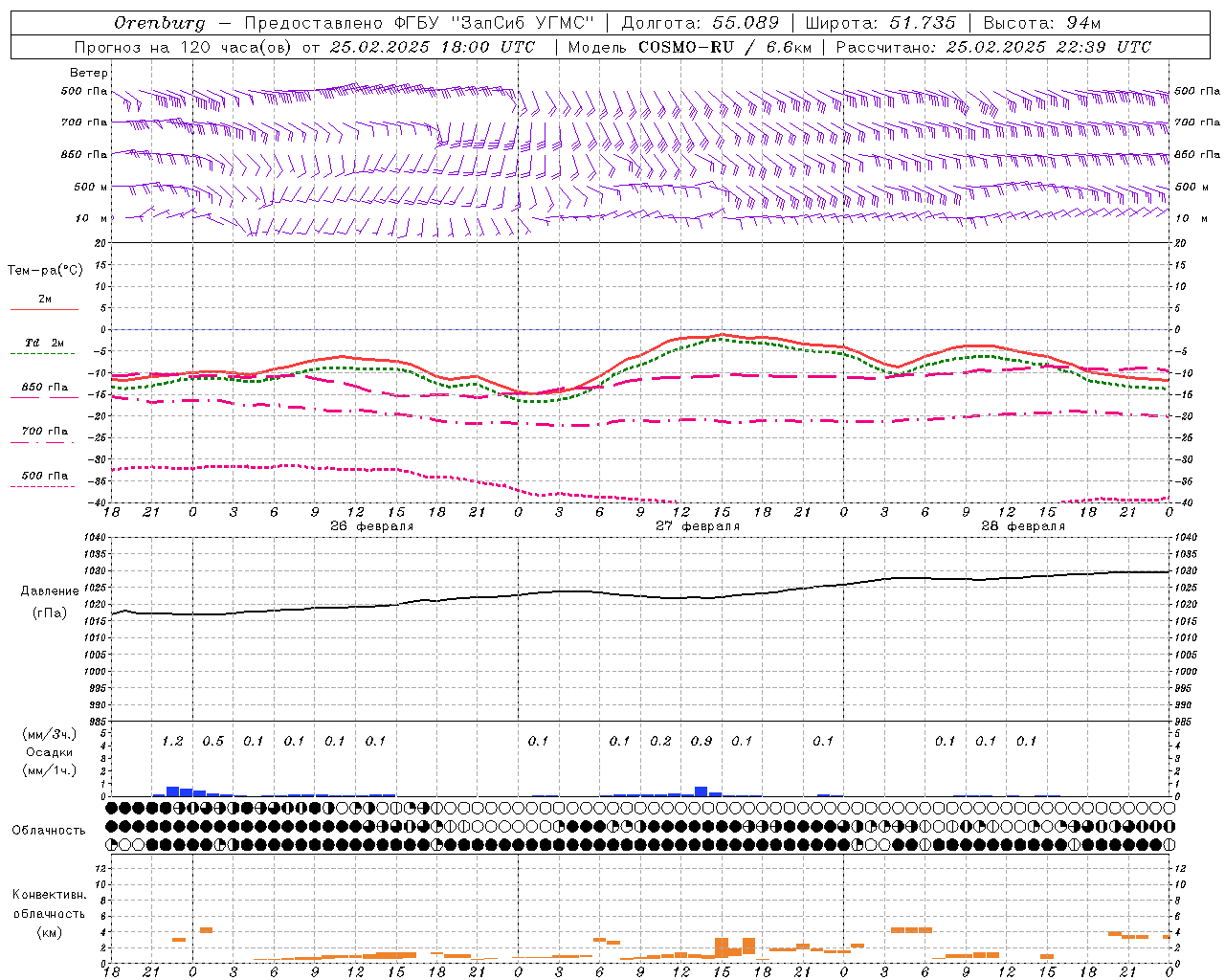Click the 28 февраля date label
This screenshot has height=980, width=1225.
(x=1023, y=526)
